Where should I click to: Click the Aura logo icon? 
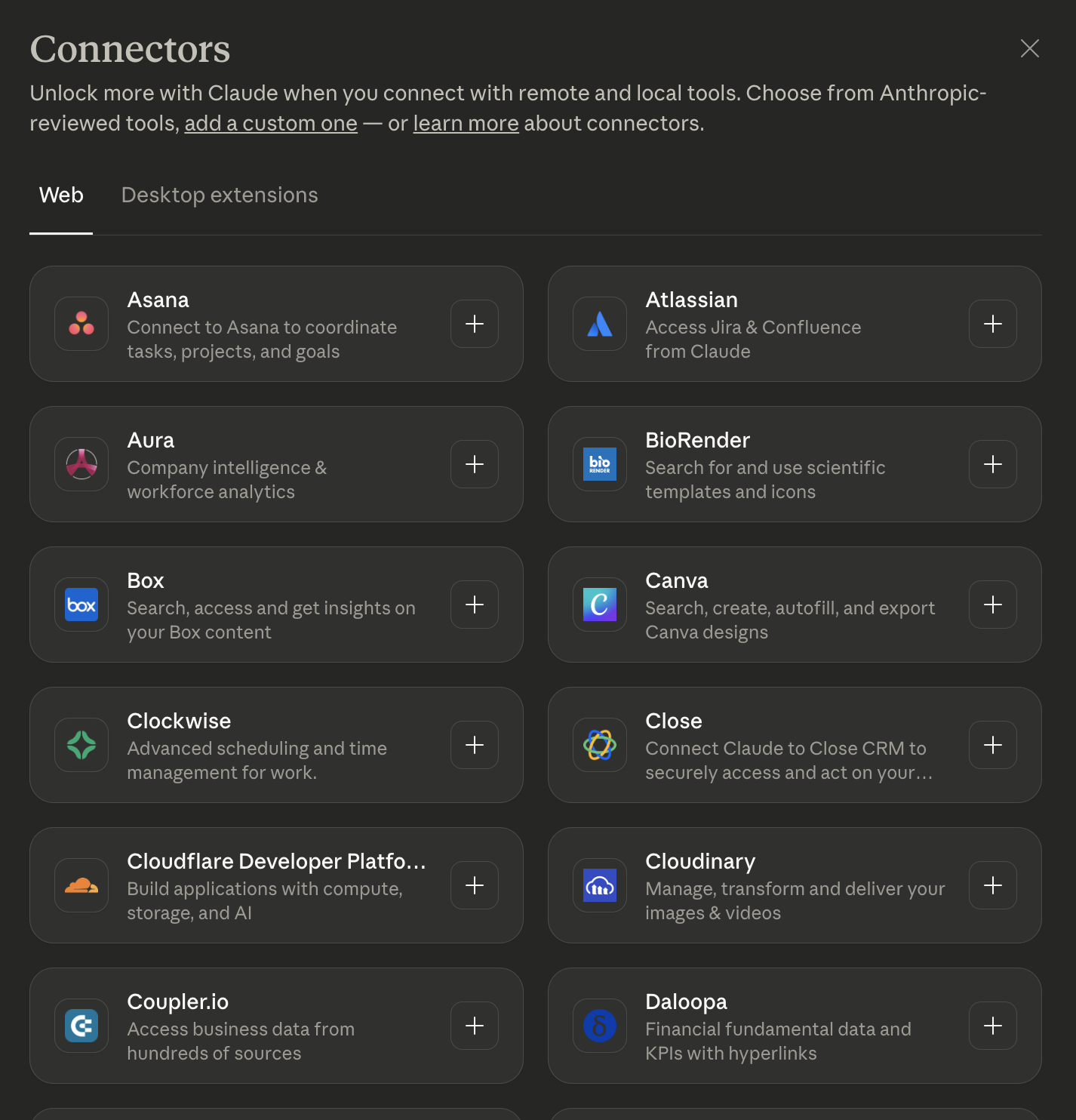(x=81, y=464)
